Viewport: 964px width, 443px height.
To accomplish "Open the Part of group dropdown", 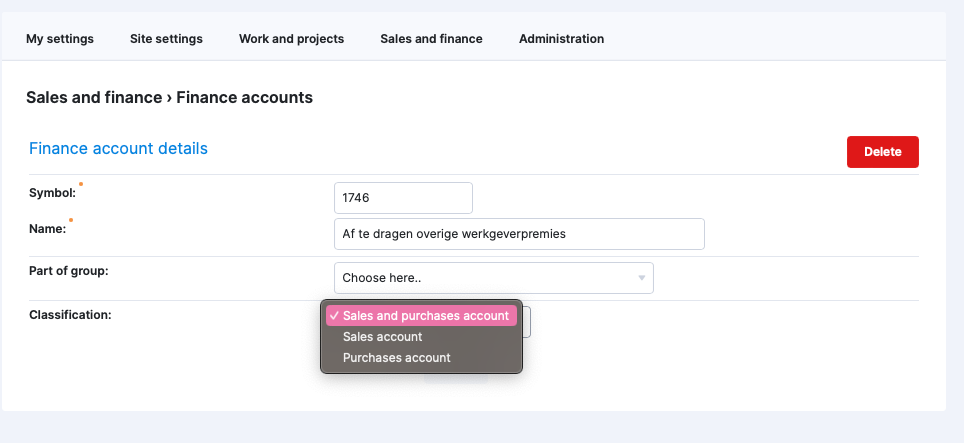I will [494, 278].
